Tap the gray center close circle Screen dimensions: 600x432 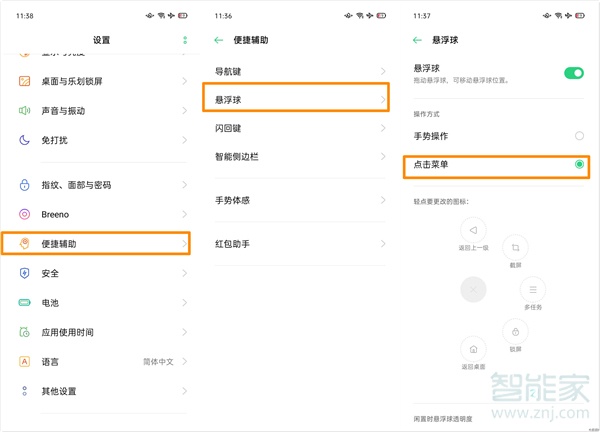pyautogui.click(x=474, y=289)
